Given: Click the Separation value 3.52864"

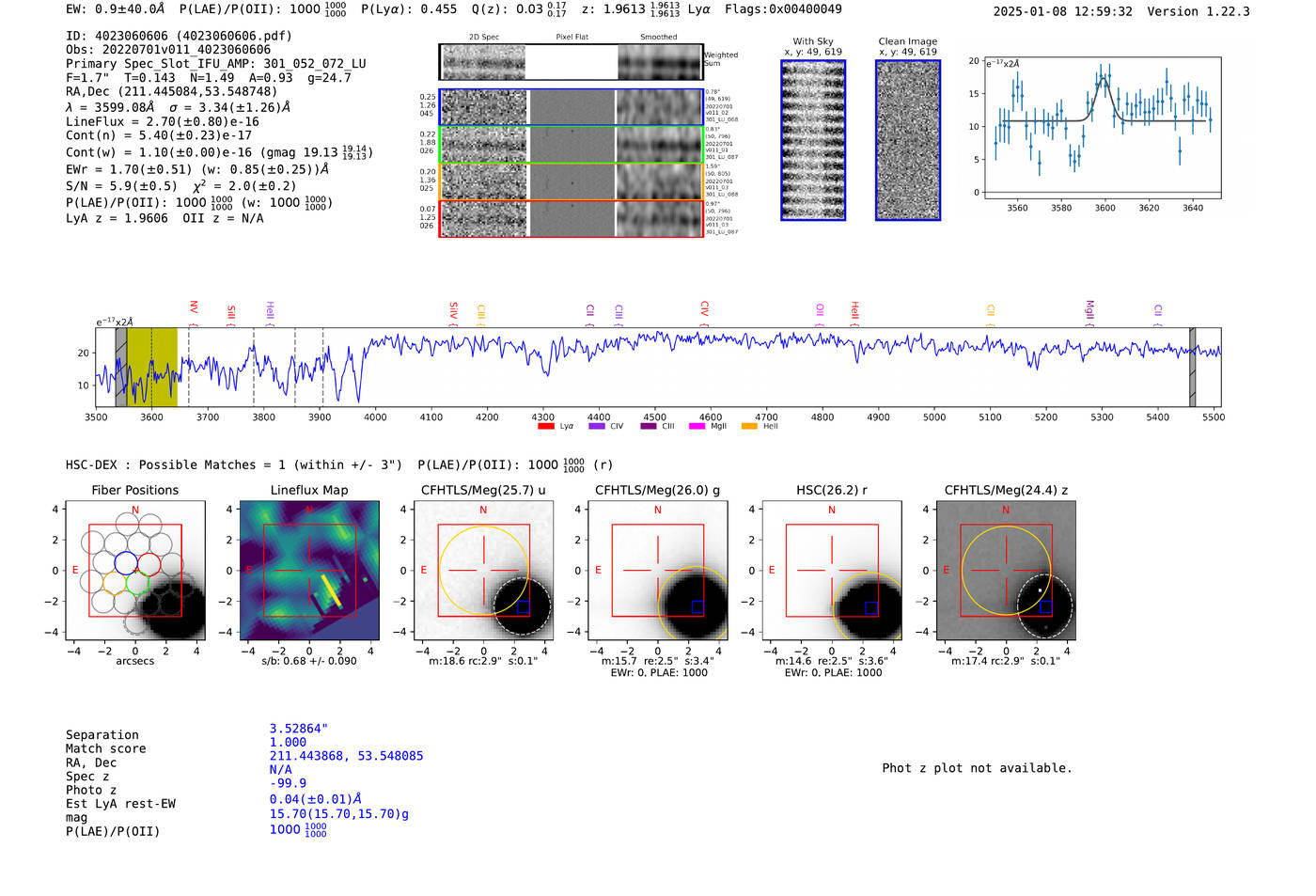Looking at the screenshot, I should point(299,729).
